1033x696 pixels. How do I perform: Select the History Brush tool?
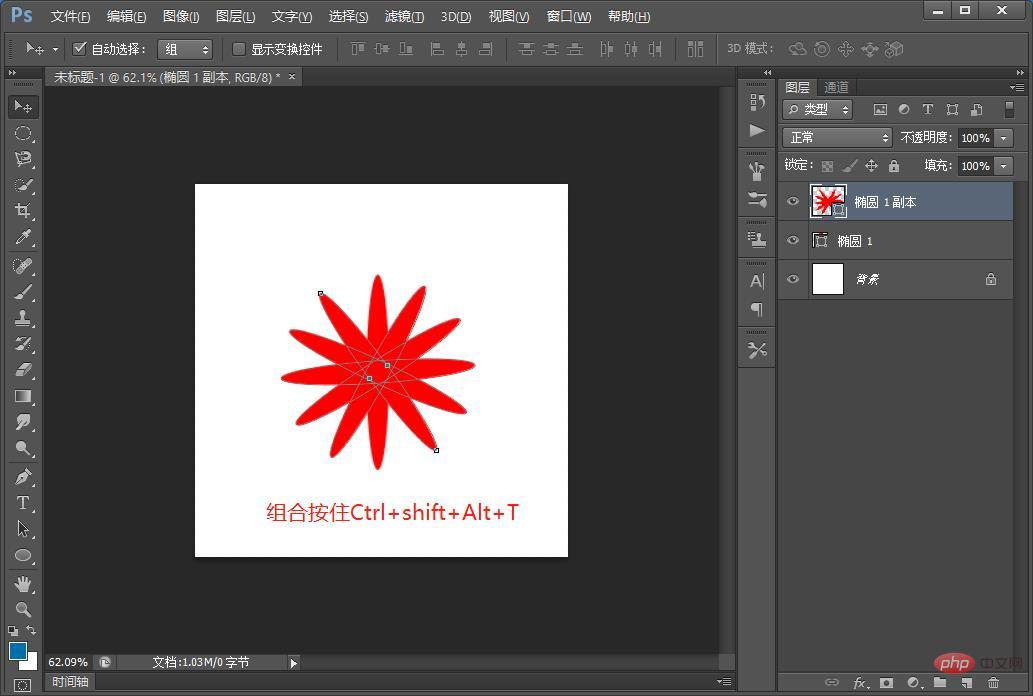tap(23, 344)
